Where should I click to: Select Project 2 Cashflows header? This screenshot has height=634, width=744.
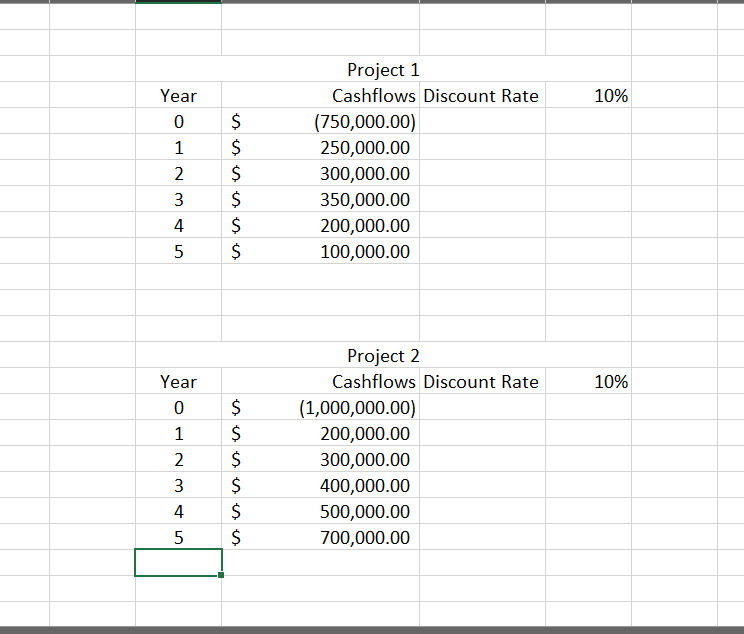(x=320, y=381)
